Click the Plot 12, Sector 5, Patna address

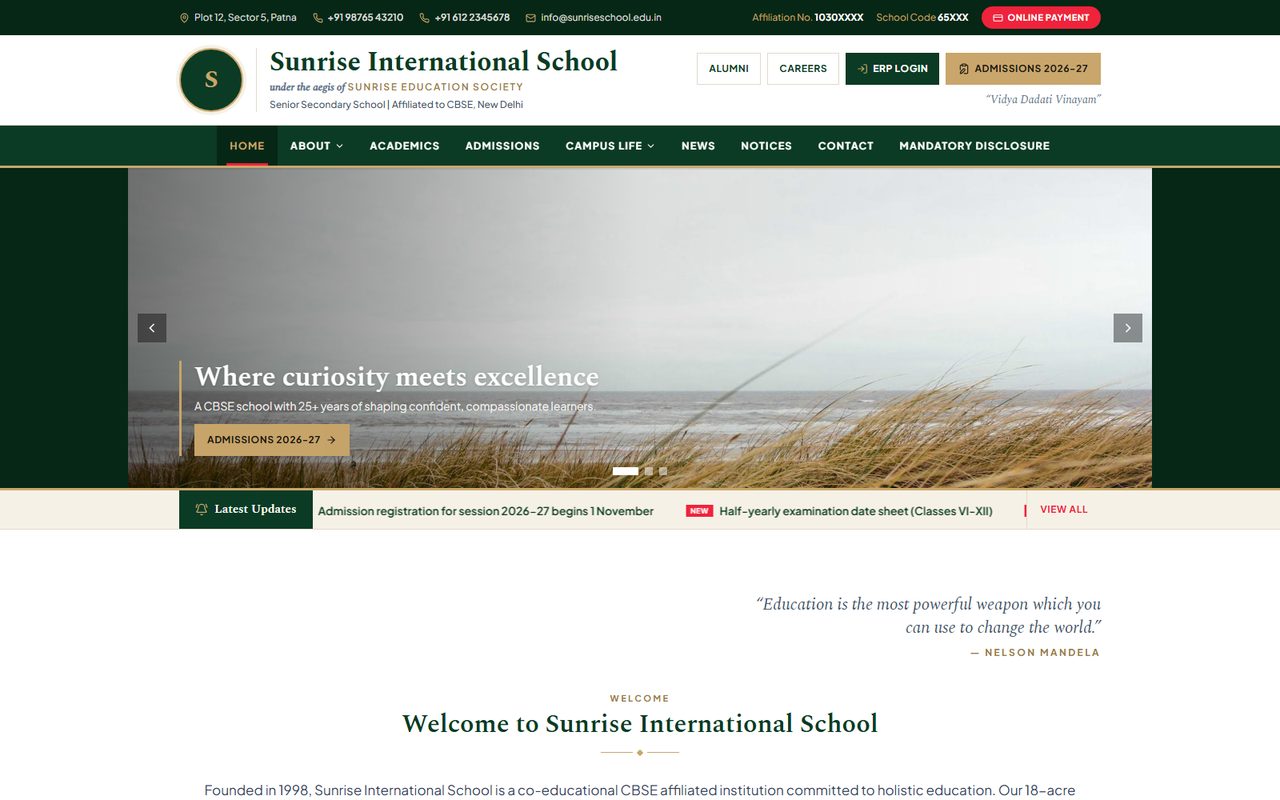(x=245, y=18)
